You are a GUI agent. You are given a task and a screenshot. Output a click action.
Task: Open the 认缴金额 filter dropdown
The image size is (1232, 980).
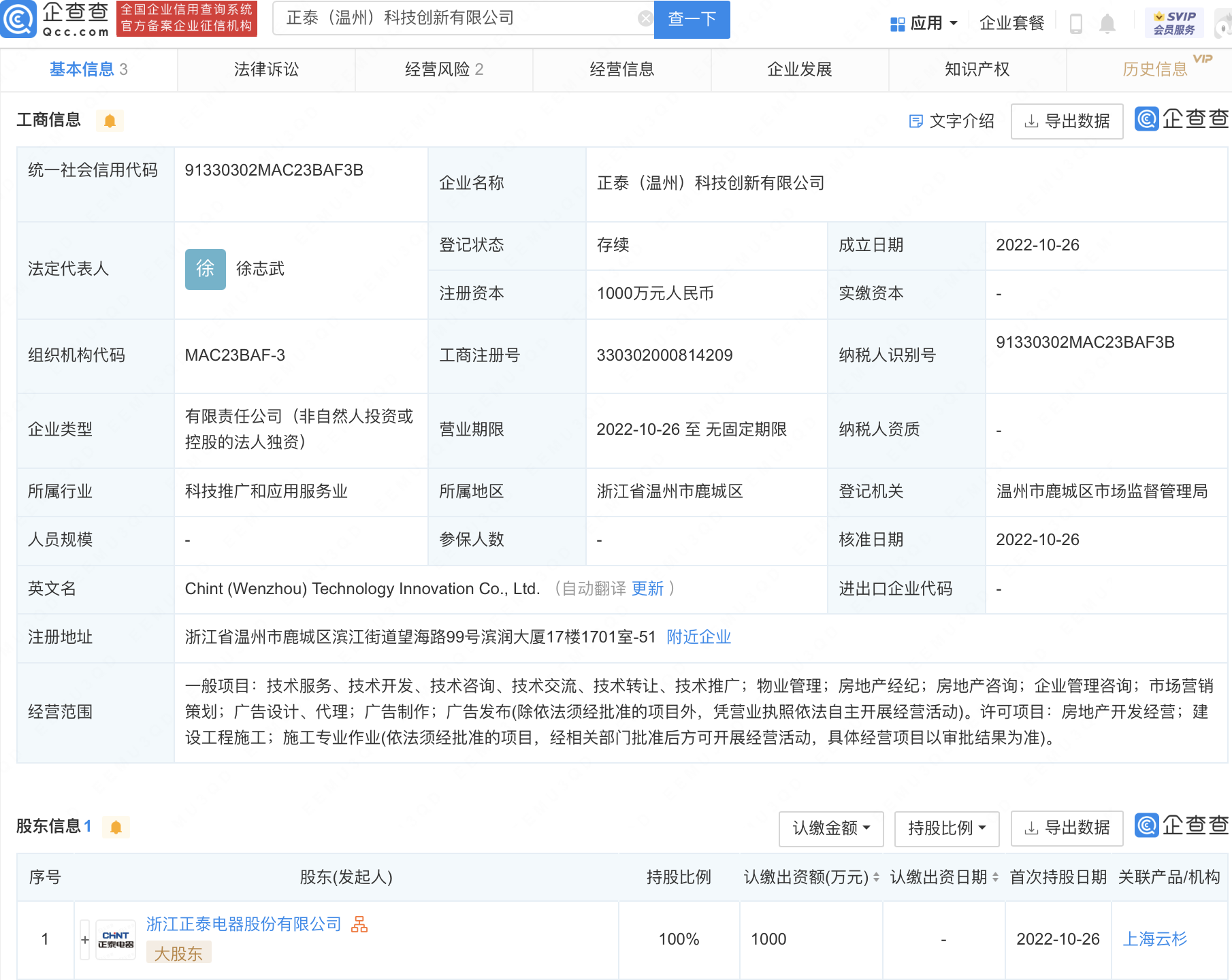tap(831, 828)
